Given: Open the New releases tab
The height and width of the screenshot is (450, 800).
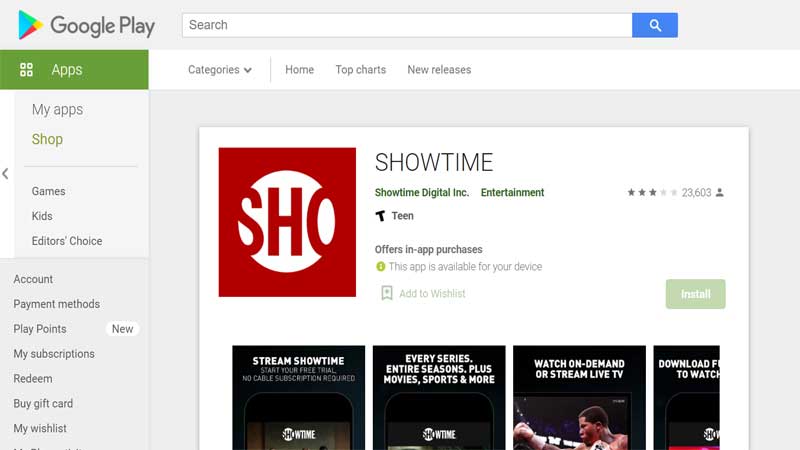Looking at the screenshot, I should 439,69.
